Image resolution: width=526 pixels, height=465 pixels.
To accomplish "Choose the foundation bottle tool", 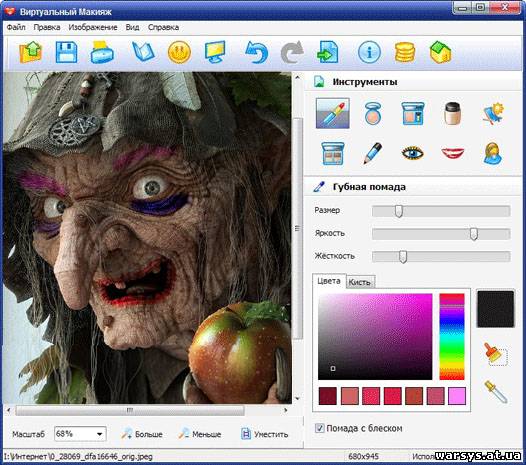I will pos(452,113).
